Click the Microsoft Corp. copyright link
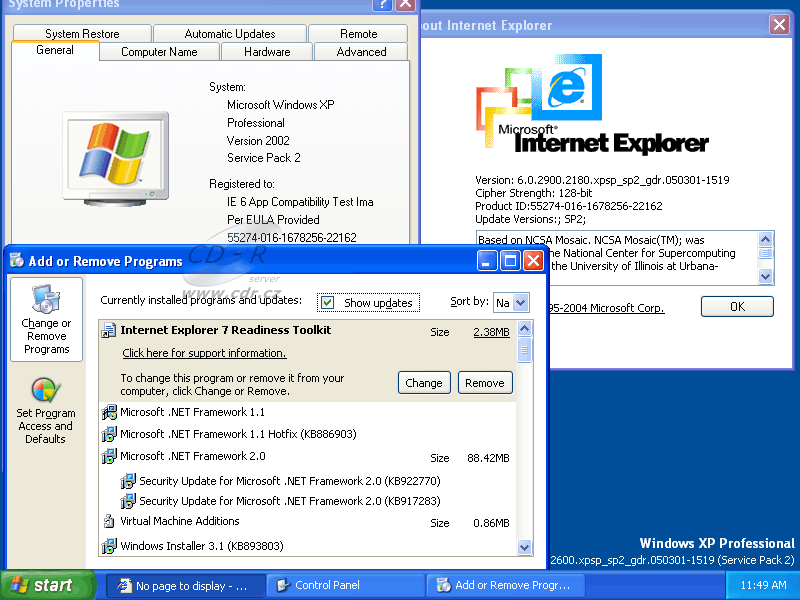 click(606, 308)
